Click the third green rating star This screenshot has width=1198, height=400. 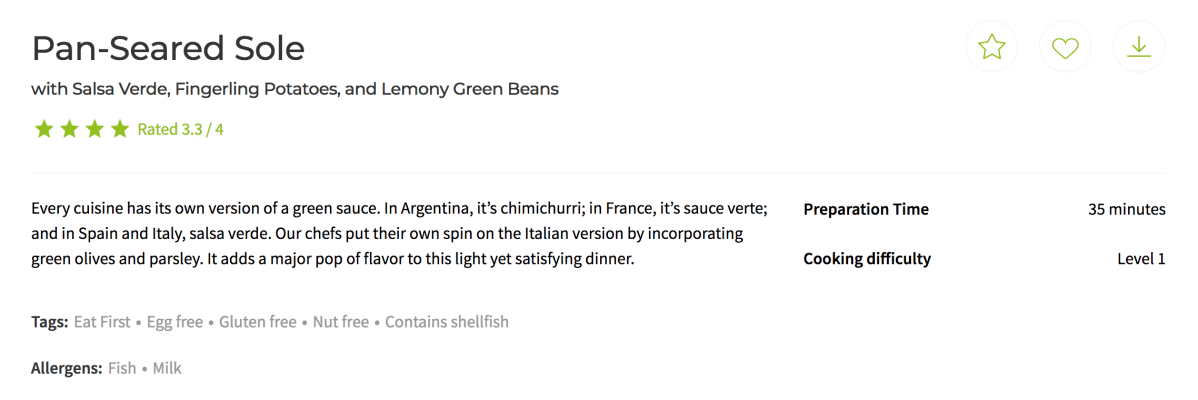[x=94, y=129]
